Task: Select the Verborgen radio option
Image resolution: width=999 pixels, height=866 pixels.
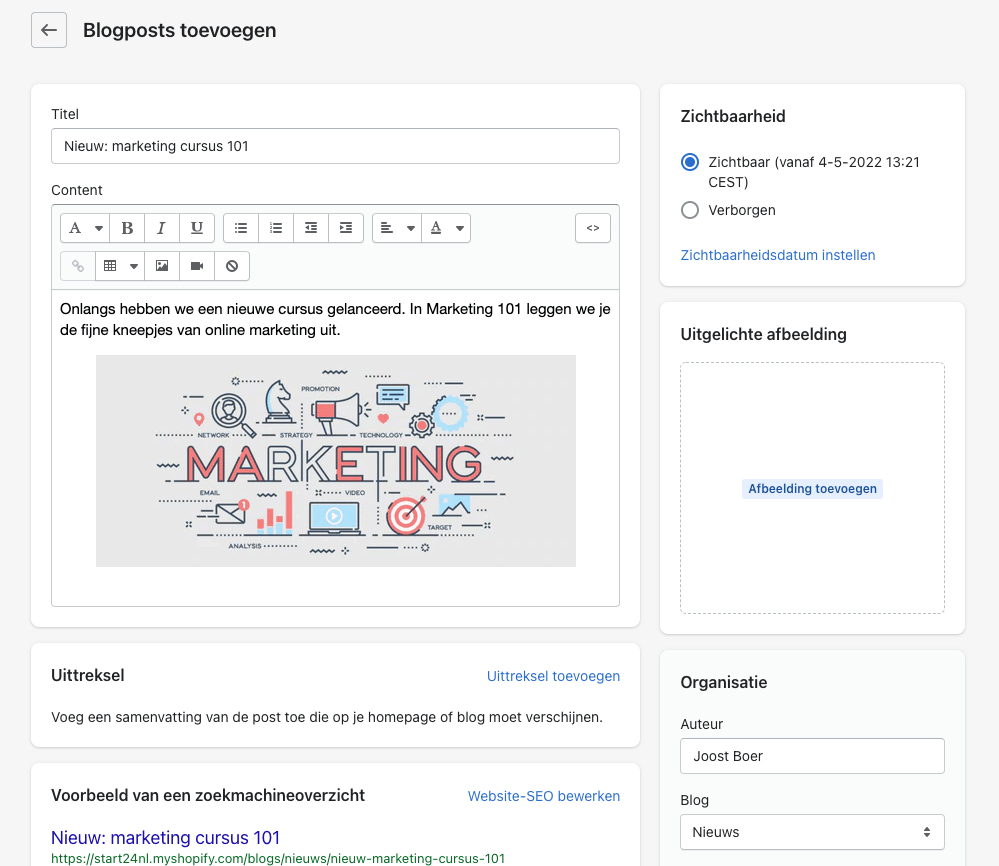Action: [x=690, y=210]
